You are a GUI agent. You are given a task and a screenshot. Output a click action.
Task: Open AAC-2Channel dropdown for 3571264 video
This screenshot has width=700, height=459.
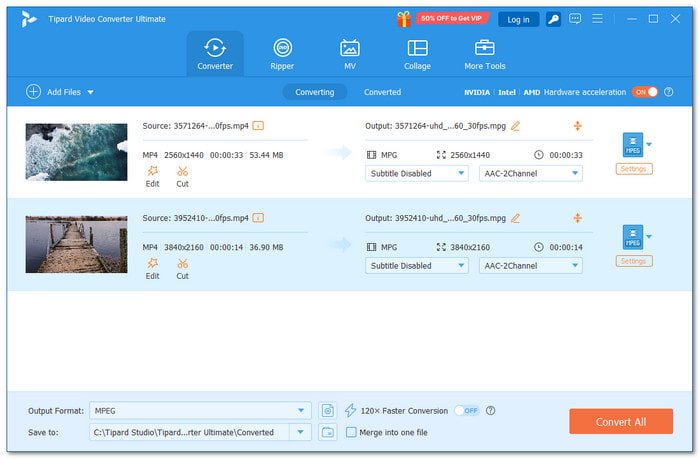tap(530, 173)
